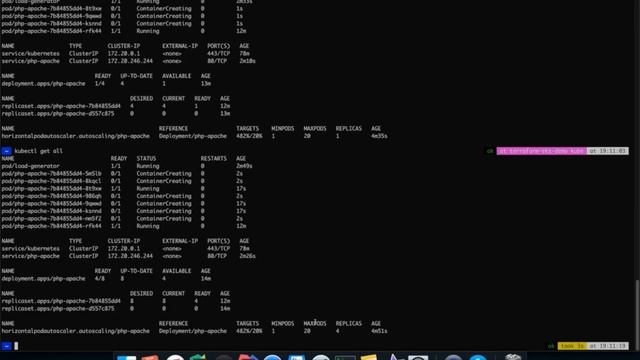This screenshot has width=640, height=360.
Task: Click the "kubectl get all" command text
Action: tap(38, 151)
